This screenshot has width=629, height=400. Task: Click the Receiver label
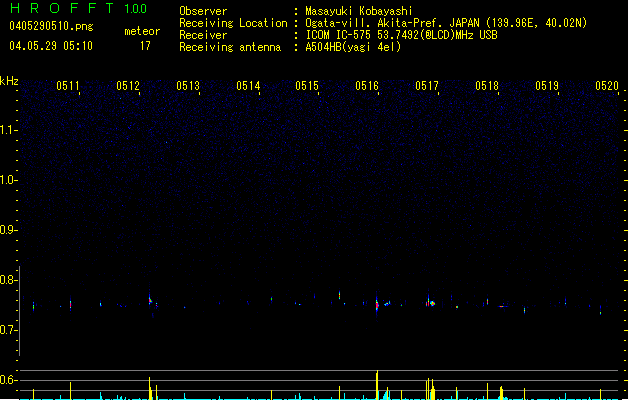point(203,35)
